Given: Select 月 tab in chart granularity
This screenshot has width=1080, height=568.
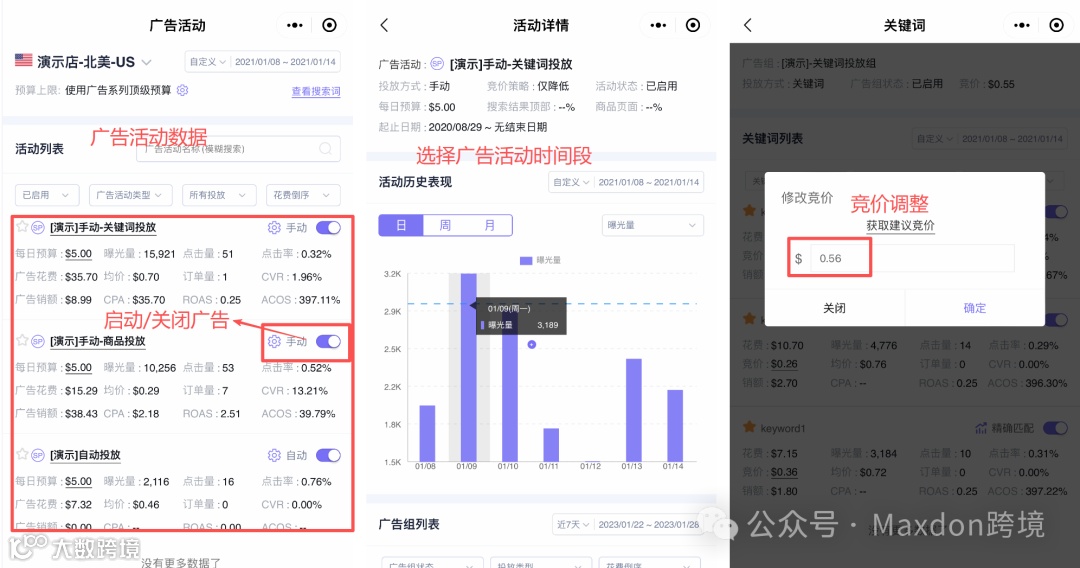Looking at the screenshot, I should [x=490, y=225].
